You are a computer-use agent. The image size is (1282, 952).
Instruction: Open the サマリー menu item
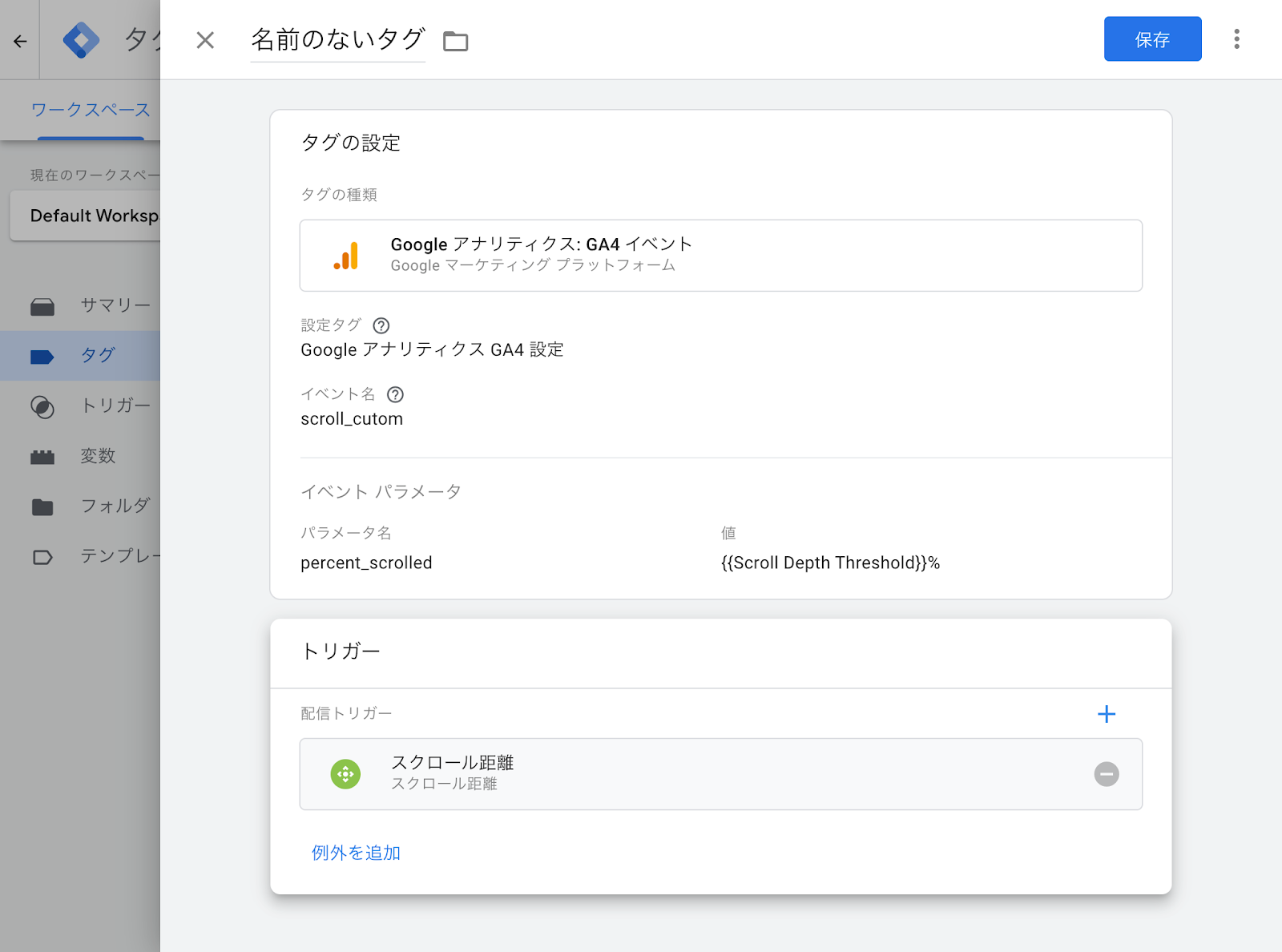point(115,305)
